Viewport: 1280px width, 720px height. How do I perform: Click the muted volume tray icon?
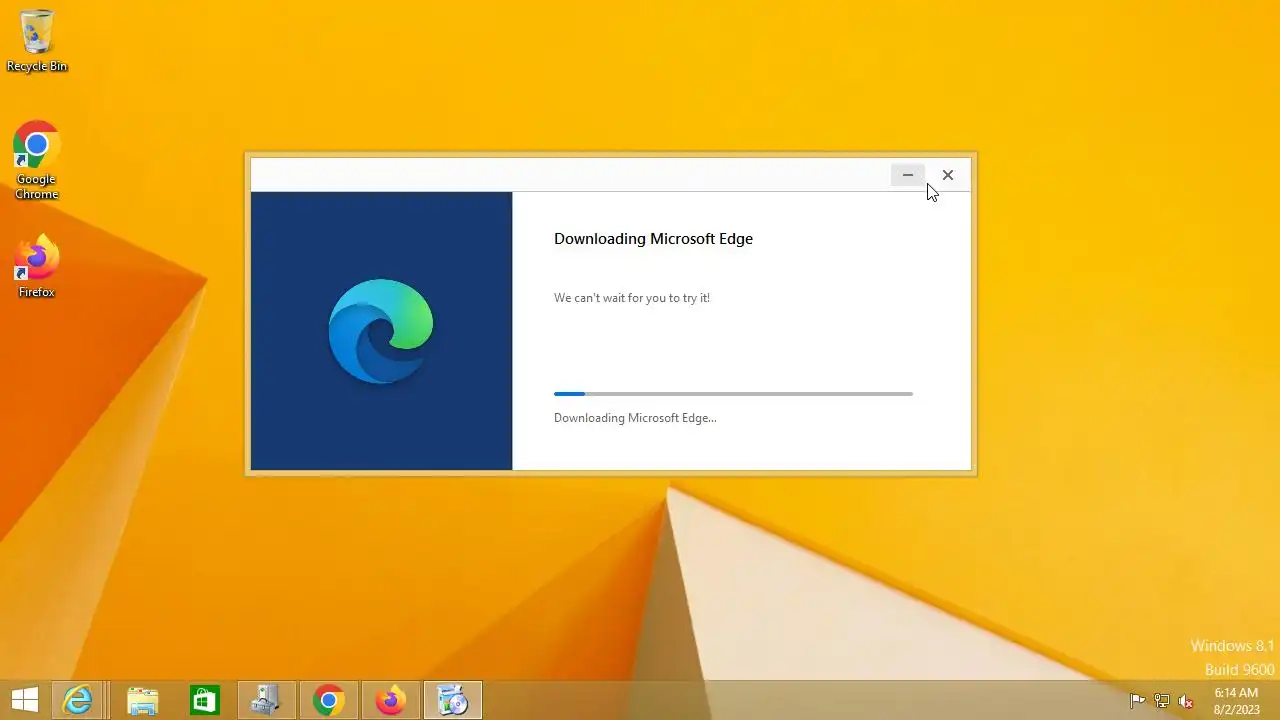click(1186, 701)
